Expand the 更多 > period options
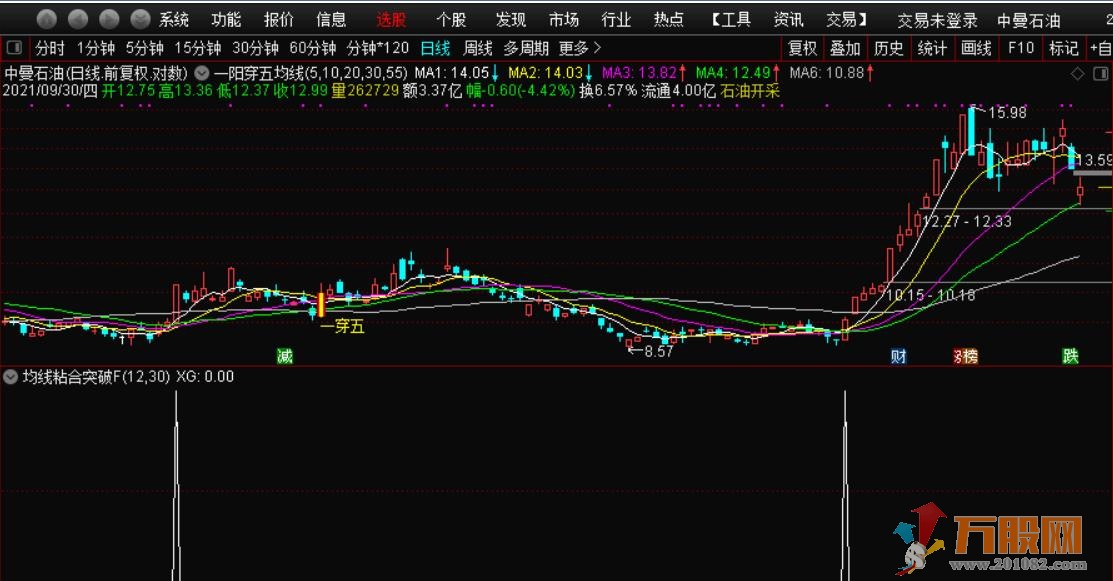The image size is (1113, 581). (580, 48)
